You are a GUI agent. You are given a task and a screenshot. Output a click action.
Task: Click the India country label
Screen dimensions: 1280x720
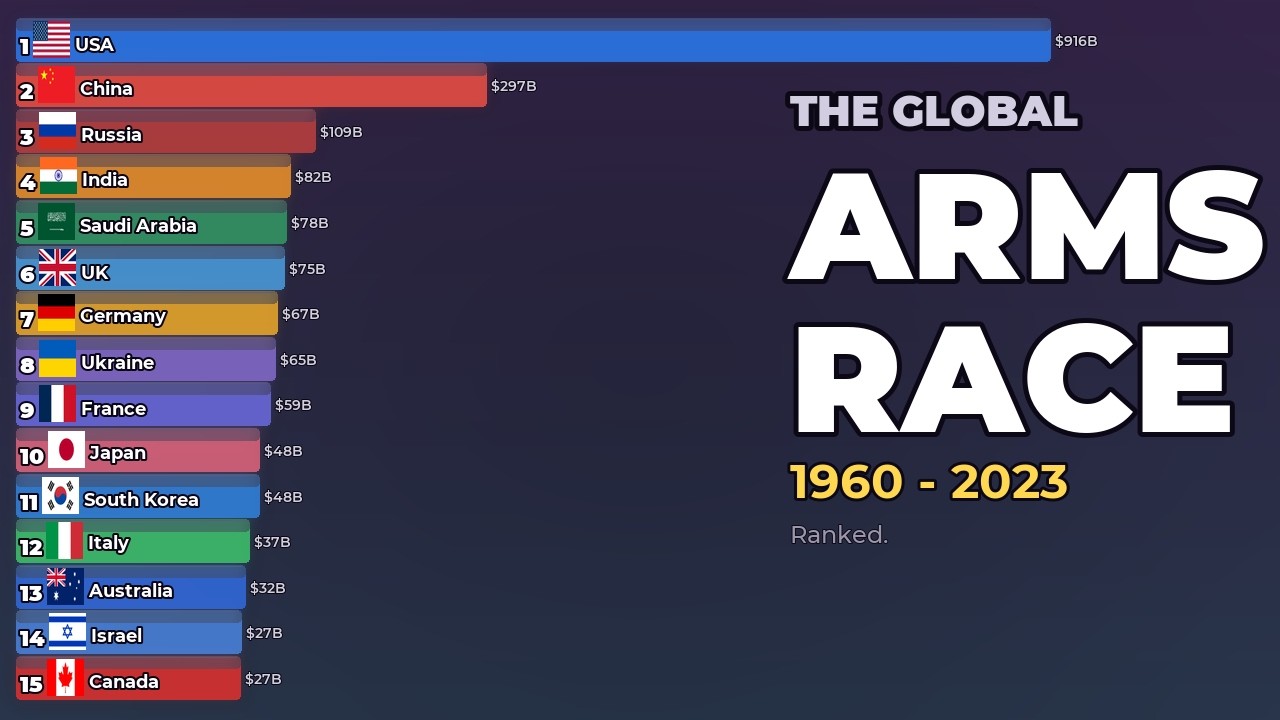[105, 179]
